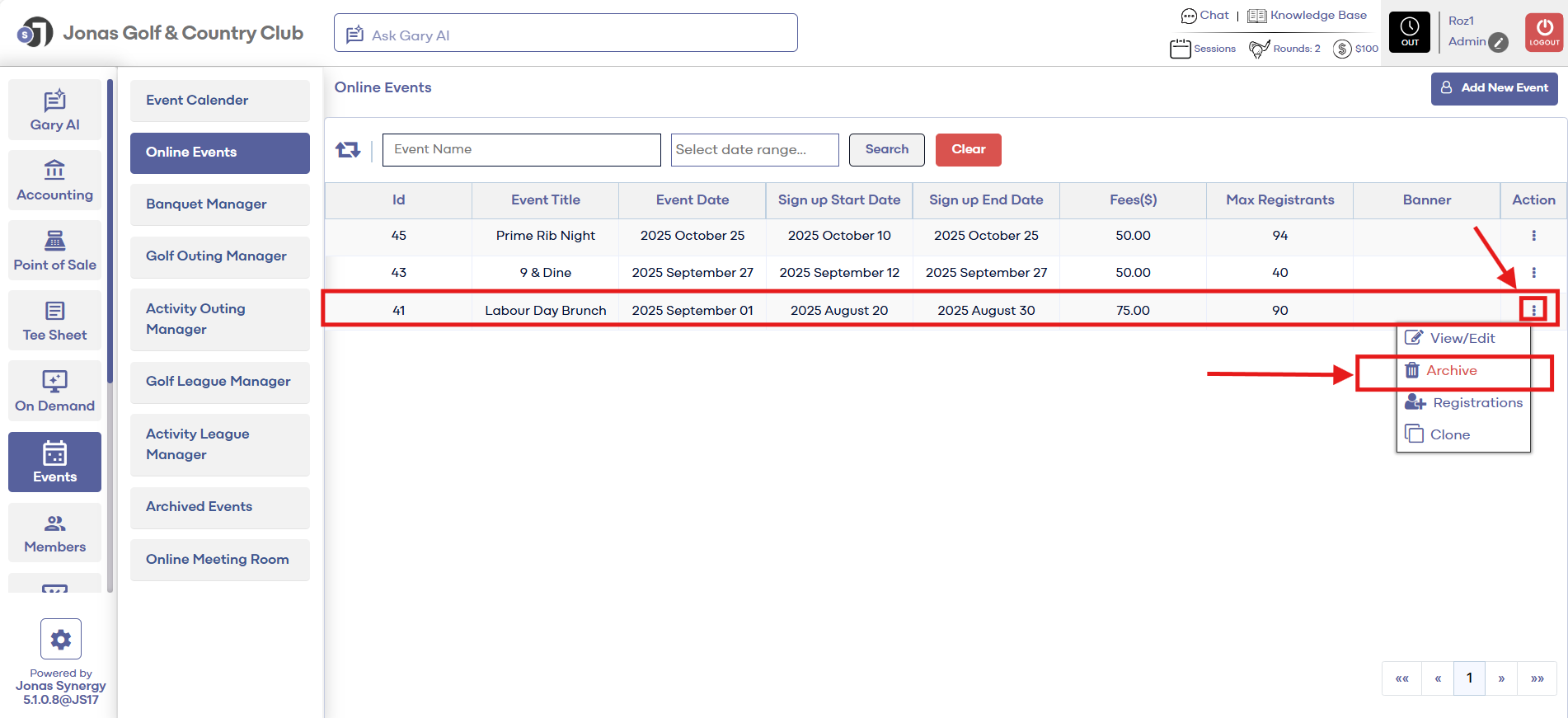1568x718 pixels.
Task: Open the settings gear icon
Action: pyautogui.click(x=61, y=639)
